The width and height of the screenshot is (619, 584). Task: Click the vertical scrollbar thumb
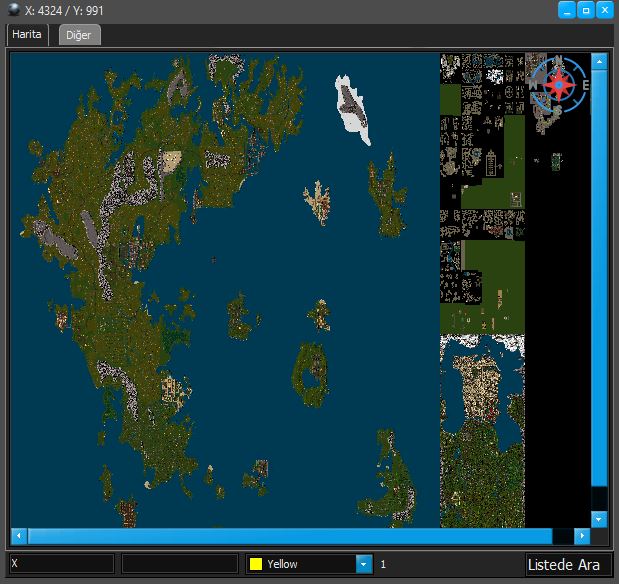coord(599,278)
